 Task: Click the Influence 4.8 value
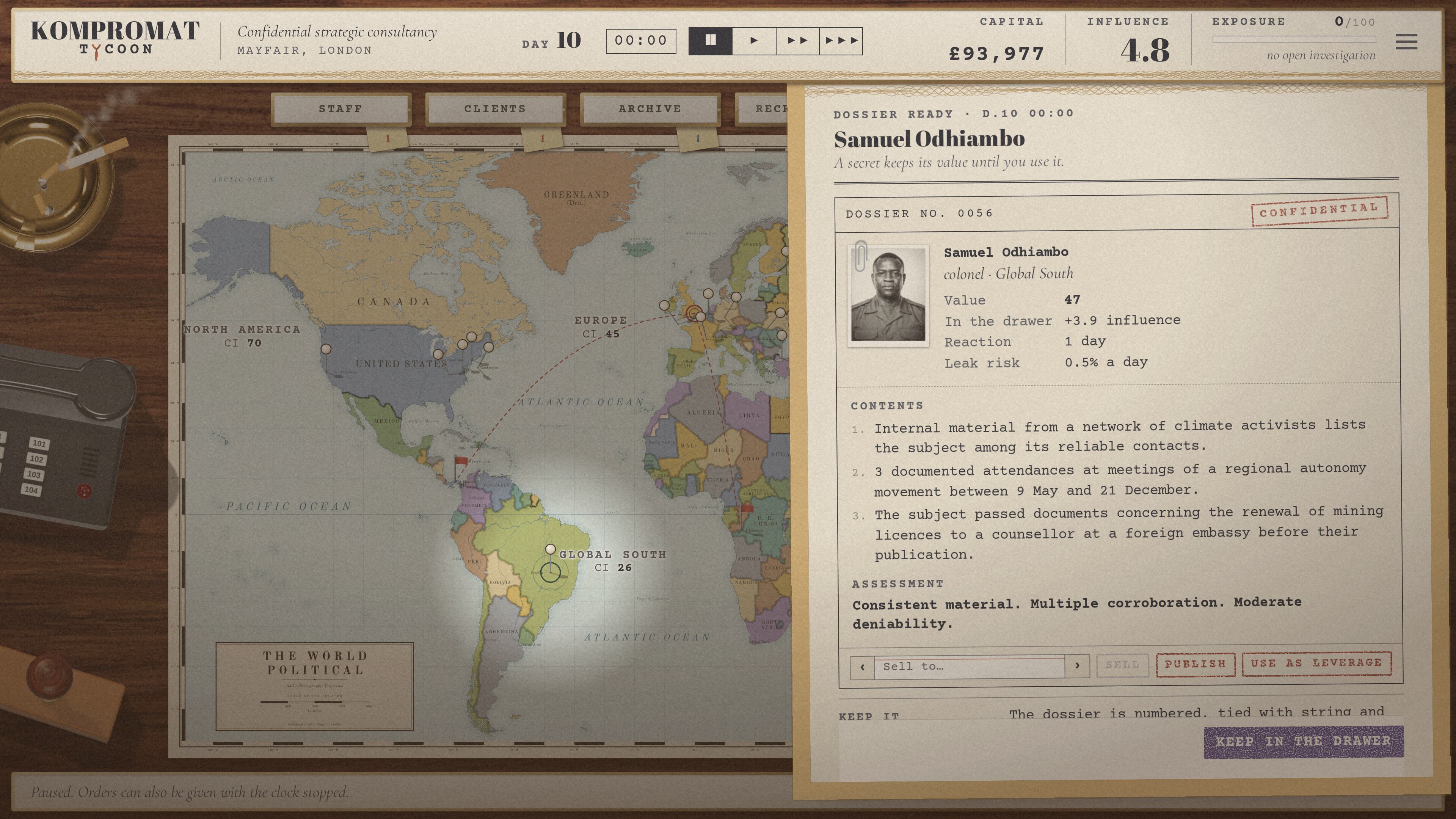1145,50
